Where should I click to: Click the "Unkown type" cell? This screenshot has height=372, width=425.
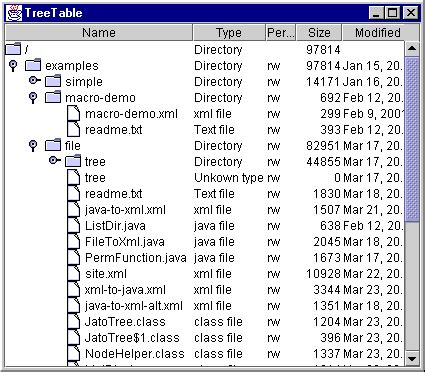[x=229, y=178]
